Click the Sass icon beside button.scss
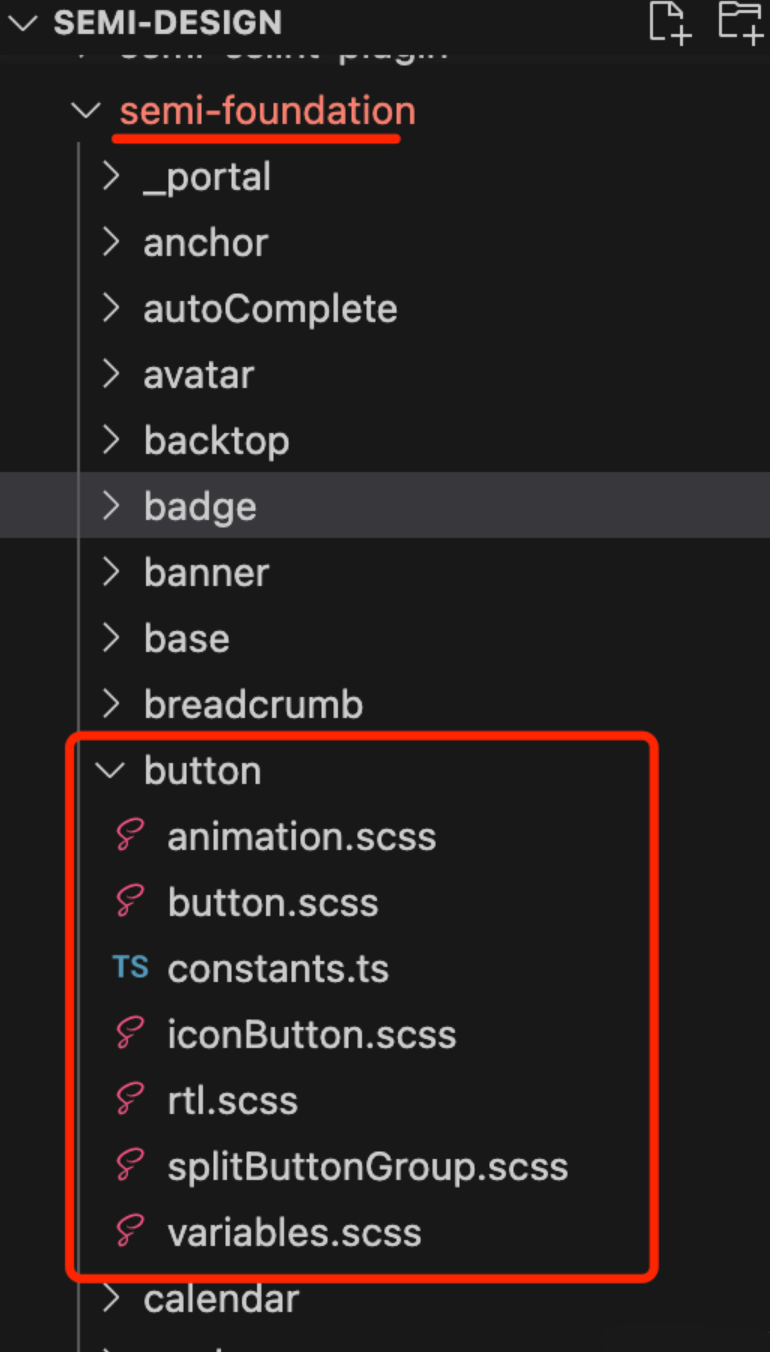The image size is (770, 1352). click(x=130, y=902)
